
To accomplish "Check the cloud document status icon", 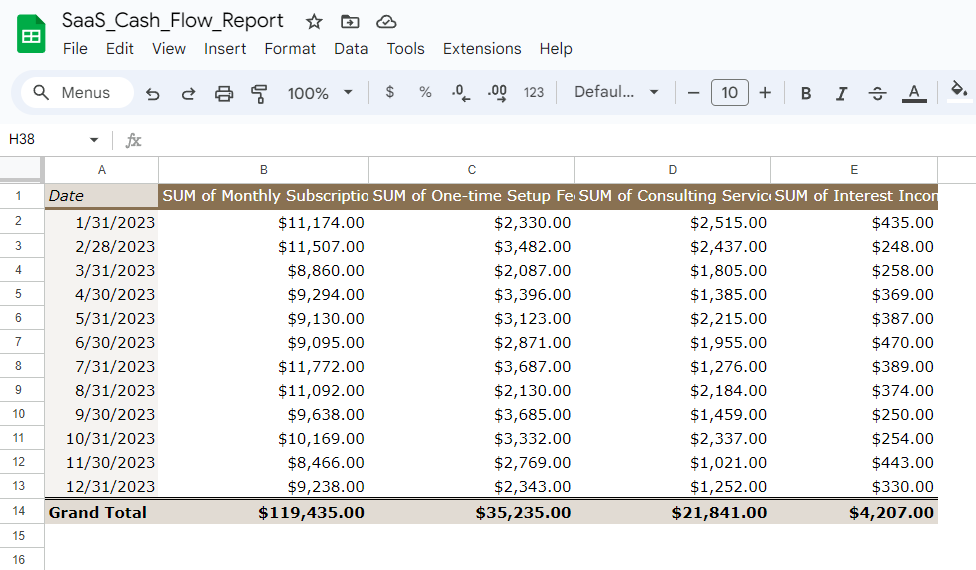I will pyautogui.click(x=387, y=22).
